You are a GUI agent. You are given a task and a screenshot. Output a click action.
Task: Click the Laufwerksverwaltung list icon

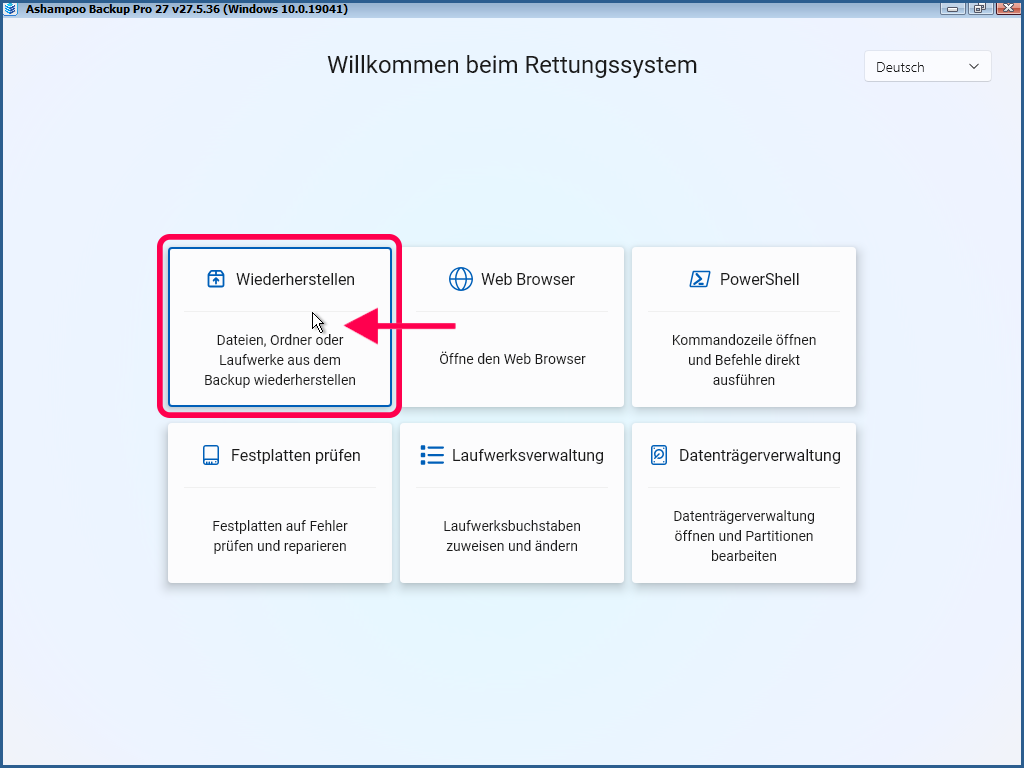432,455
